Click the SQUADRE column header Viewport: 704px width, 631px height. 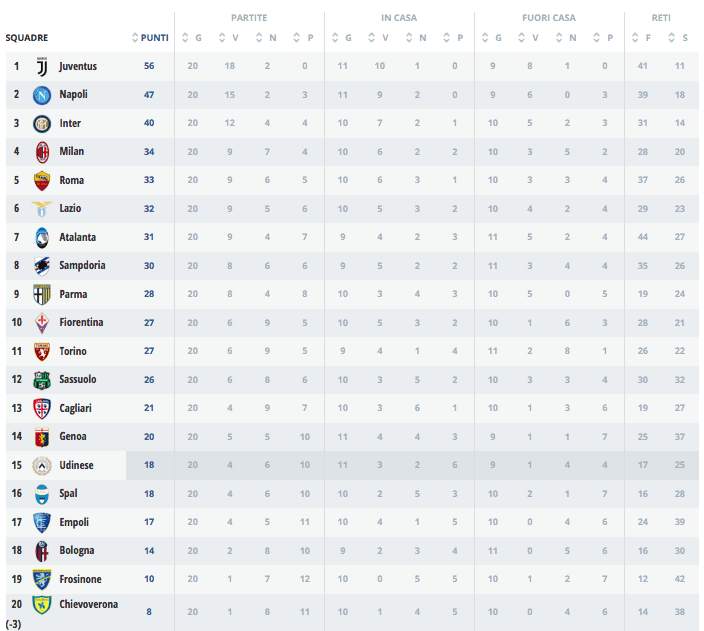tap(27, 38)
